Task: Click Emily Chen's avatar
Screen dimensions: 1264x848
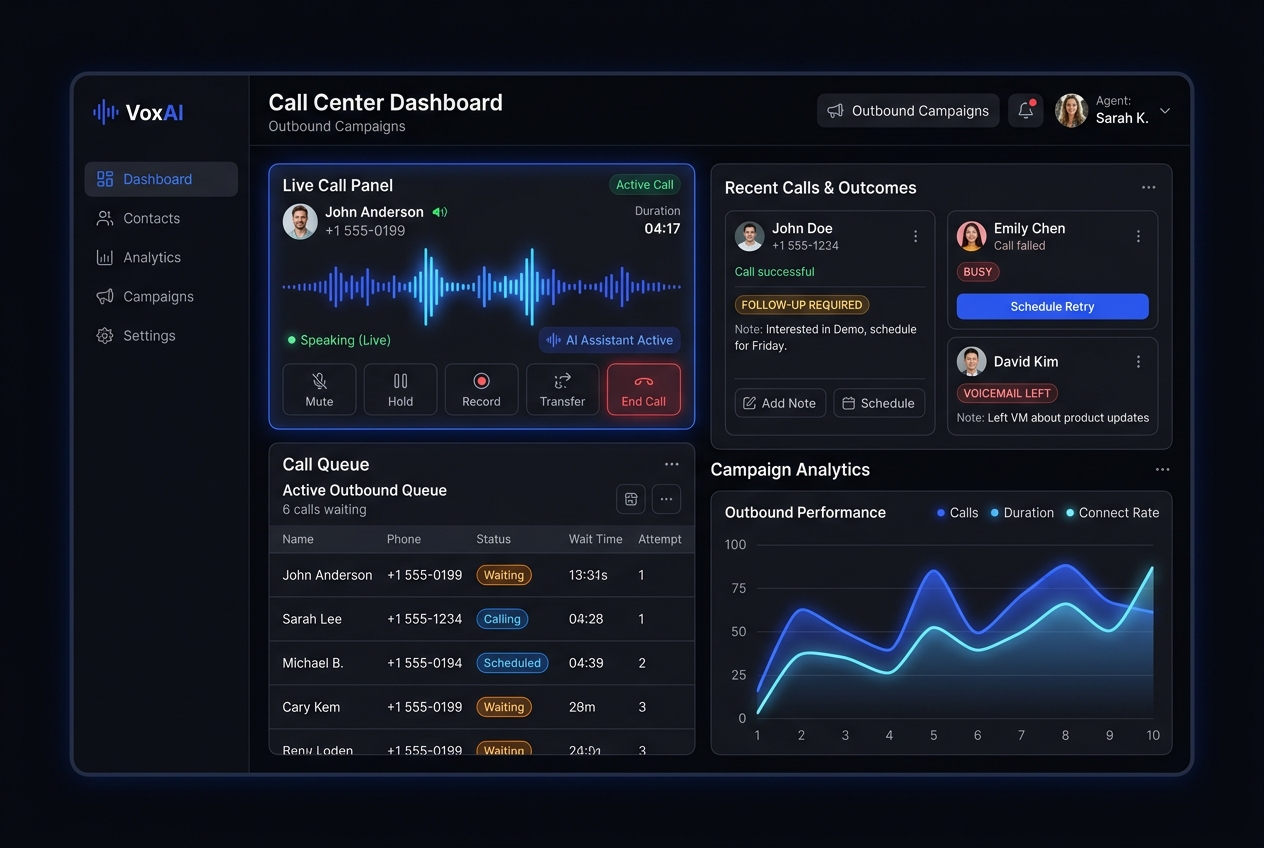Action: pyautogui.click(x=971, y=236)
